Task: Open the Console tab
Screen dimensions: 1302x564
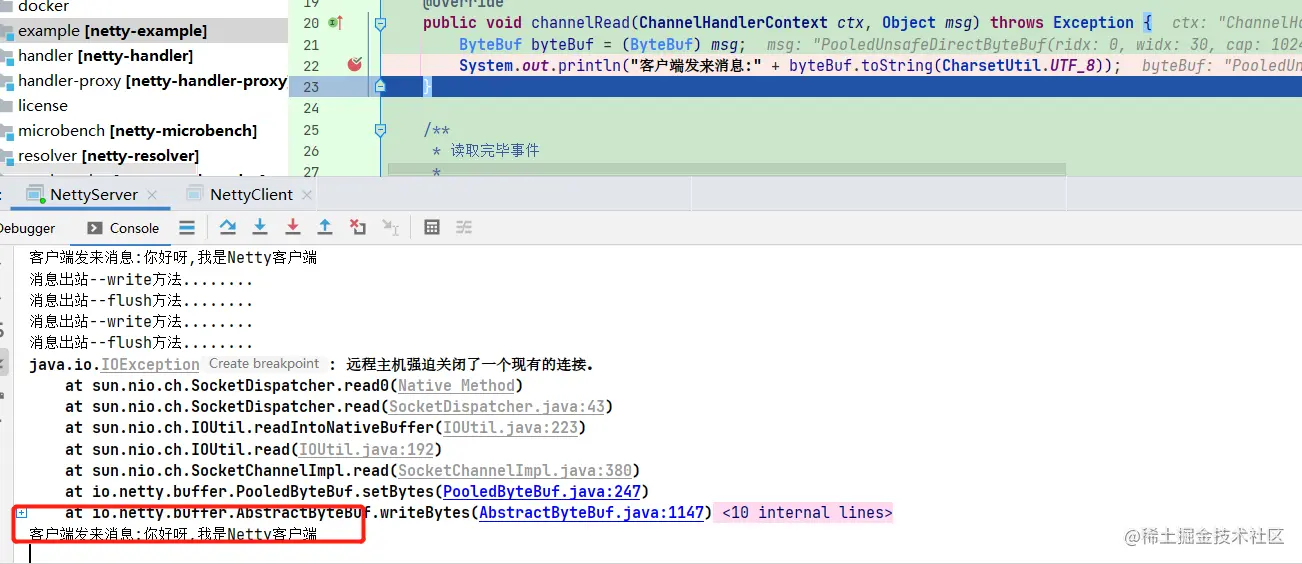Action: (123, 228)
